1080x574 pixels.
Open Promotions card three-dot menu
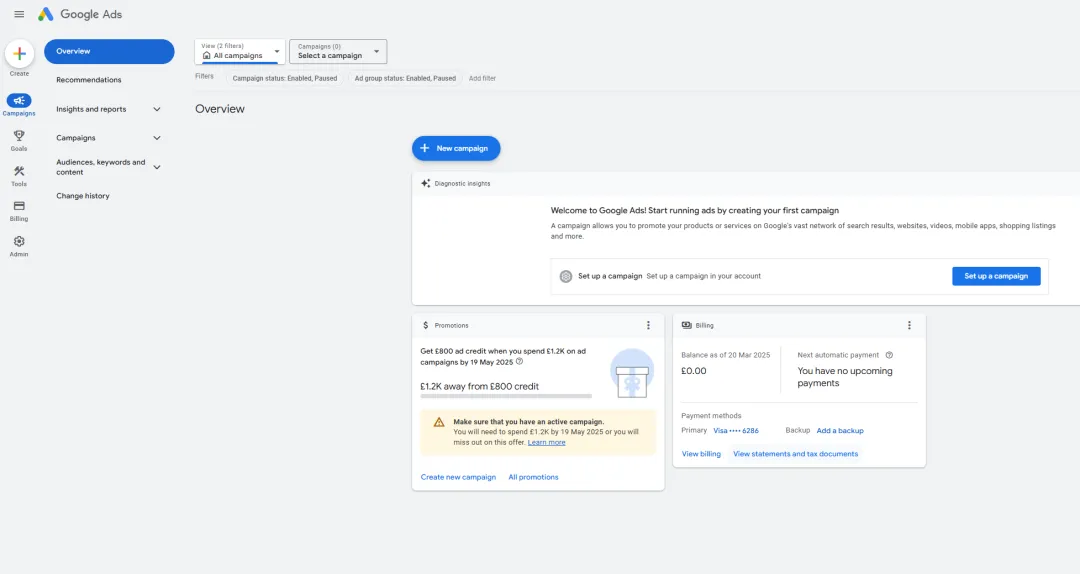pyautogui.click(x=648, y=325)
